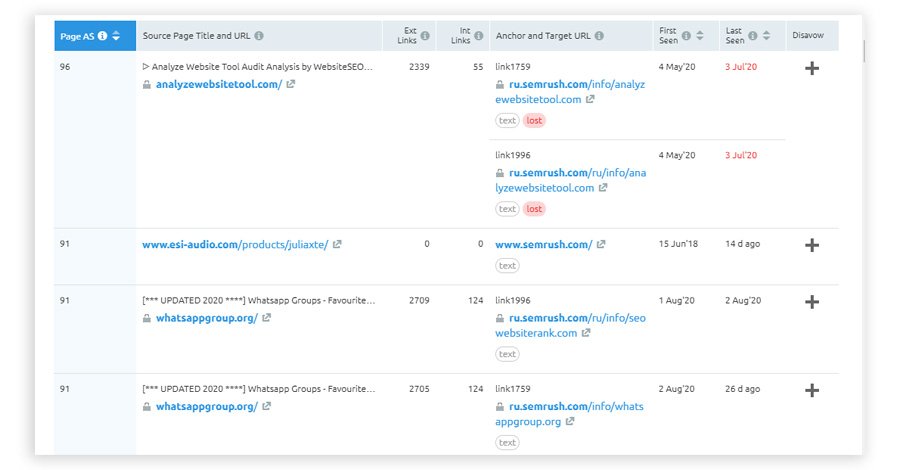Open external link icon beside analyzewebsitetool.com/

pyautogui.click(x=291, y=84)
